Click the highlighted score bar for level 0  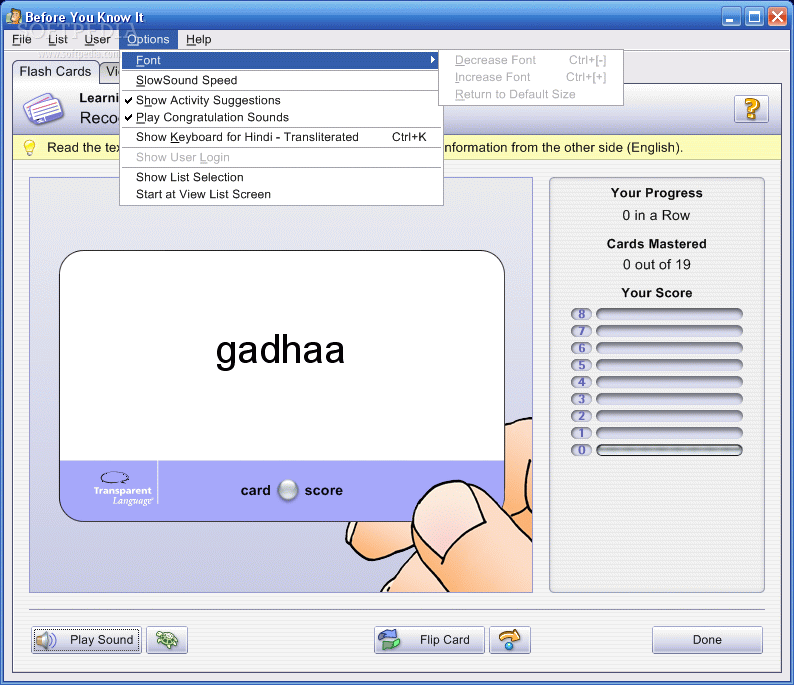click(669, 450)
